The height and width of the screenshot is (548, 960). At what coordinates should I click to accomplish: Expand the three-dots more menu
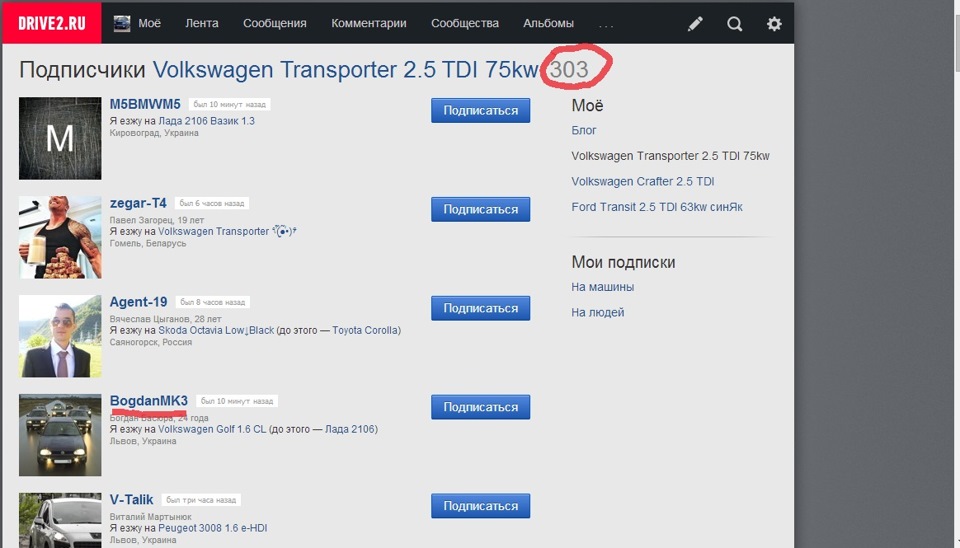click(x=606, y=26)
